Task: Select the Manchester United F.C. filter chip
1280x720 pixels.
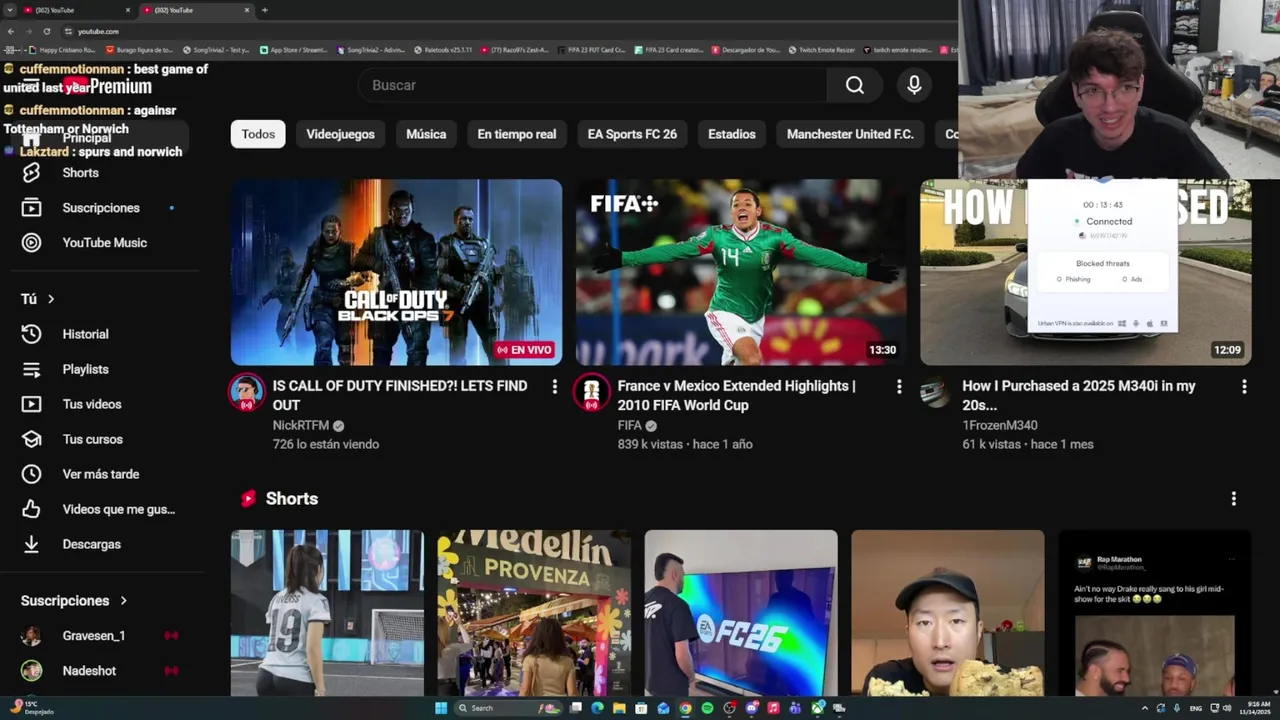Action: [x=850, y=134]
